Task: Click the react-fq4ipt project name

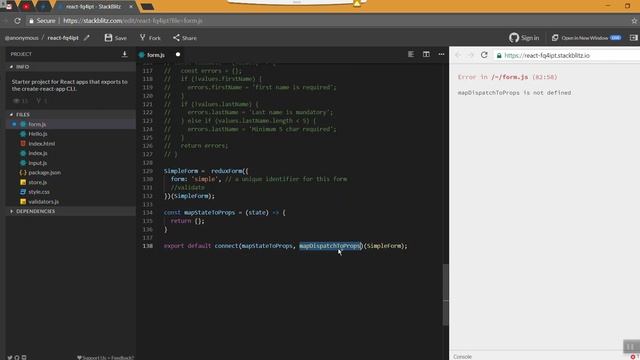Action: 63,38
